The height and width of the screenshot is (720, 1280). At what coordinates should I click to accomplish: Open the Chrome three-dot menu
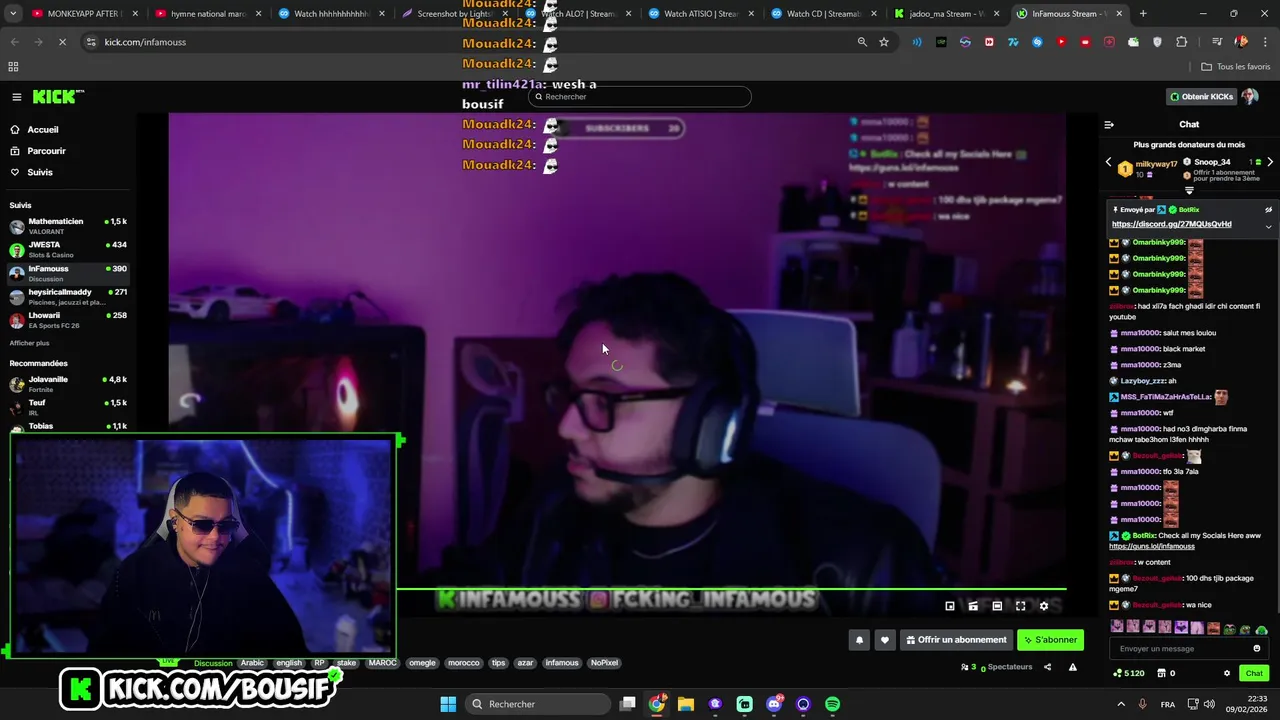pyautogui.click(x=1264, y=42)
